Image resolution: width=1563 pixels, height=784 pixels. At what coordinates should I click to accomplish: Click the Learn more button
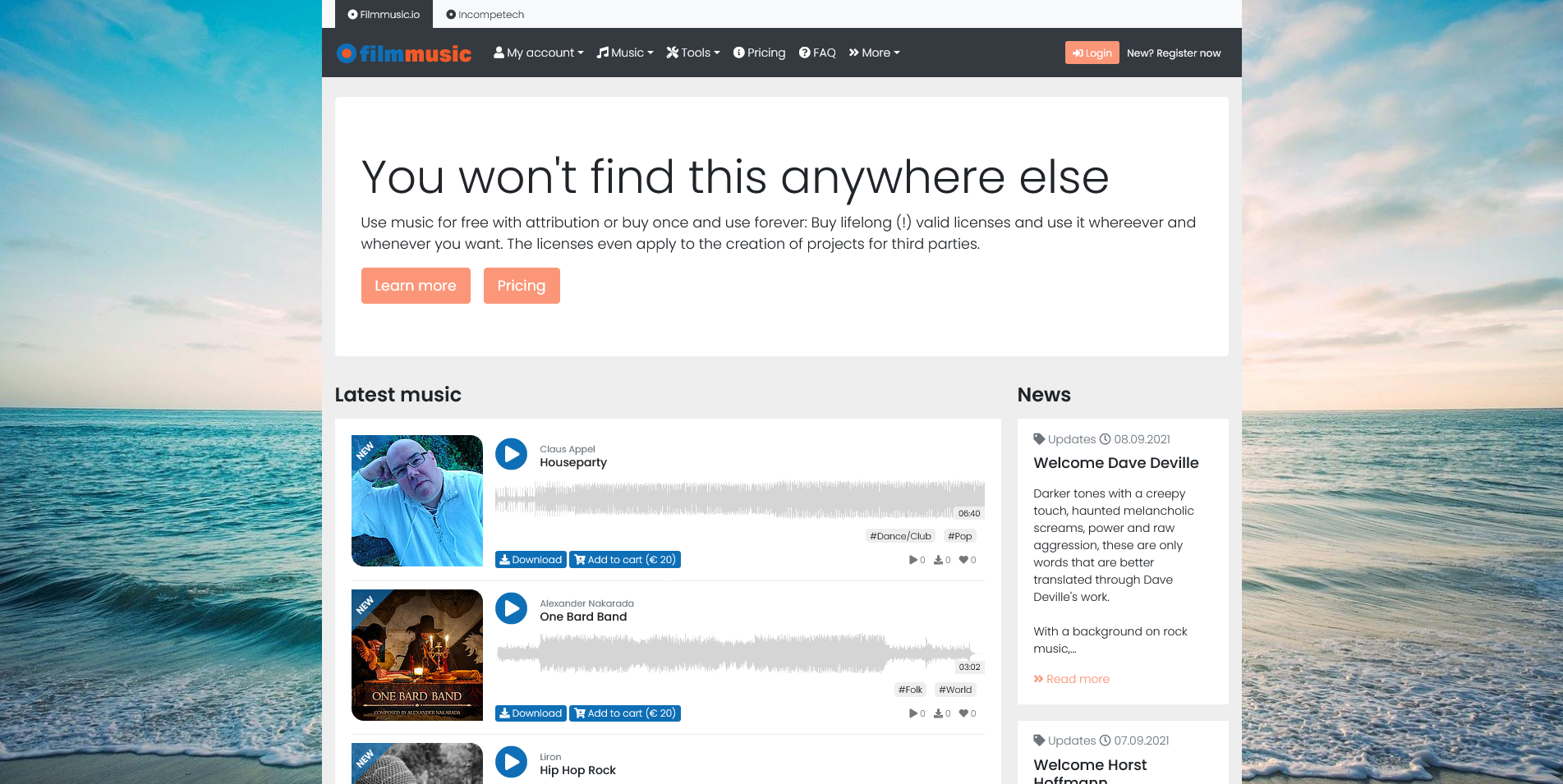pos(416,286)
